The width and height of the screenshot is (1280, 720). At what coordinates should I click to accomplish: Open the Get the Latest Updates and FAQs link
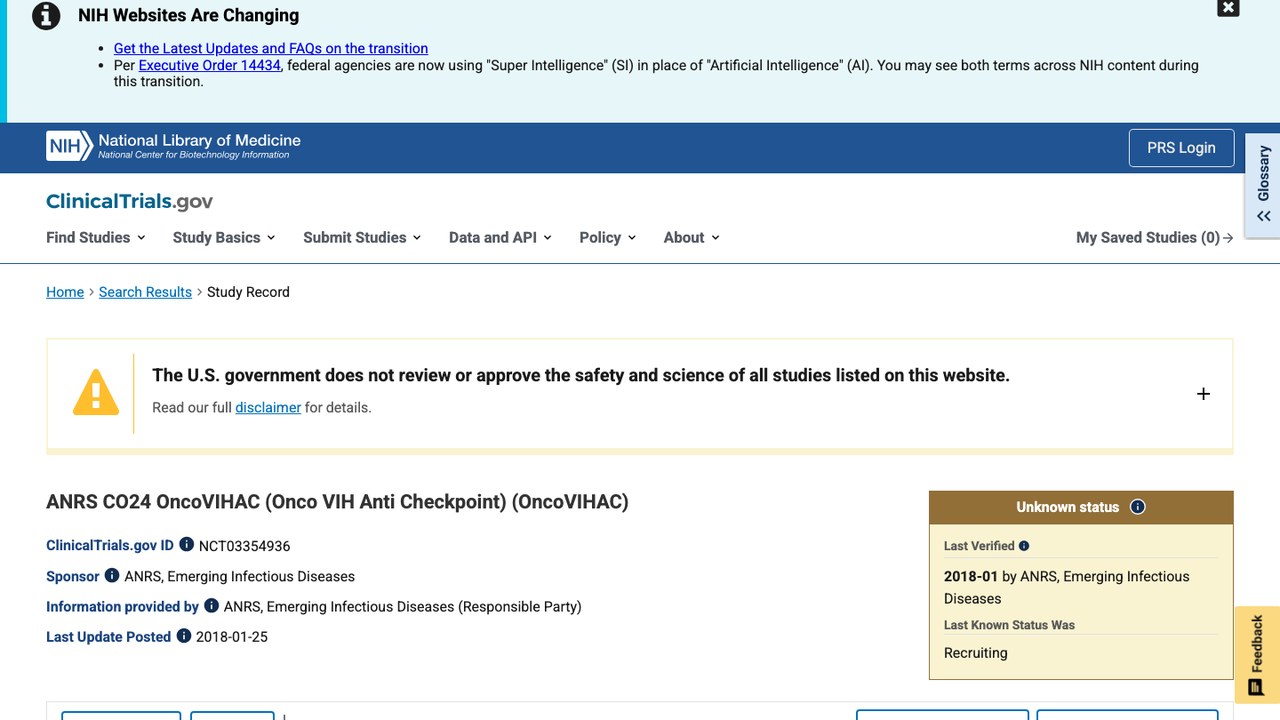(271, 48)
